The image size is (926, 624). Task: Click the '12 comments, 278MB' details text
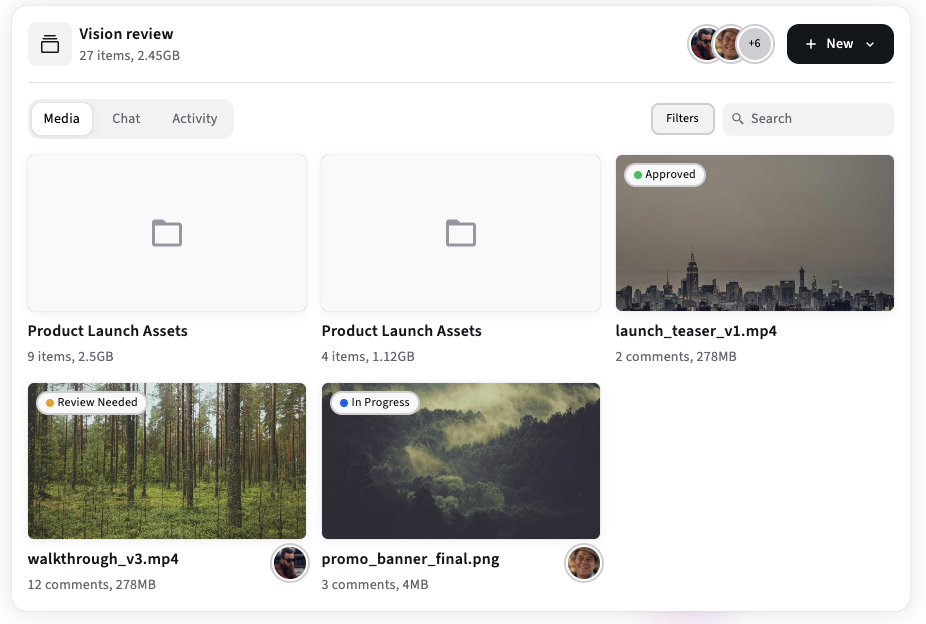click(92, 584)
